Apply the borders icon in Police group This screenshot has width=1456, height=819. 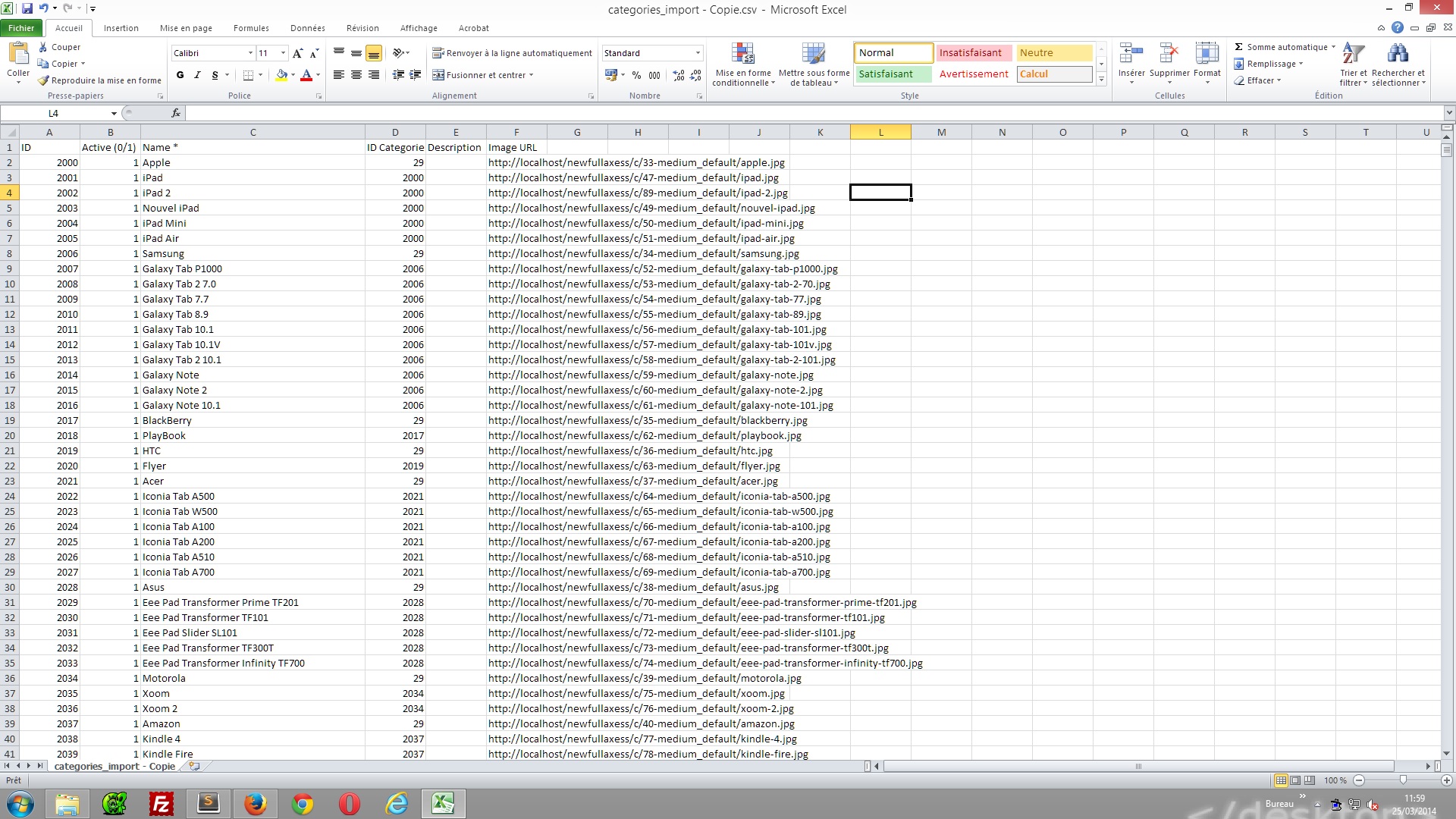coord(248,75)
